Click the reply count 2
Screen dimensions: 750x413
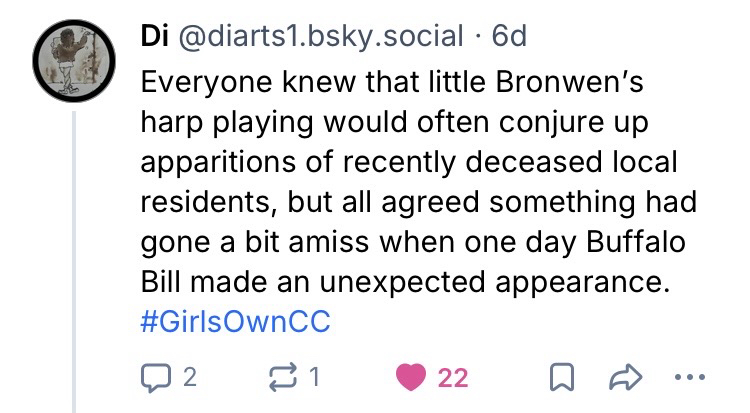coord(189,377)
